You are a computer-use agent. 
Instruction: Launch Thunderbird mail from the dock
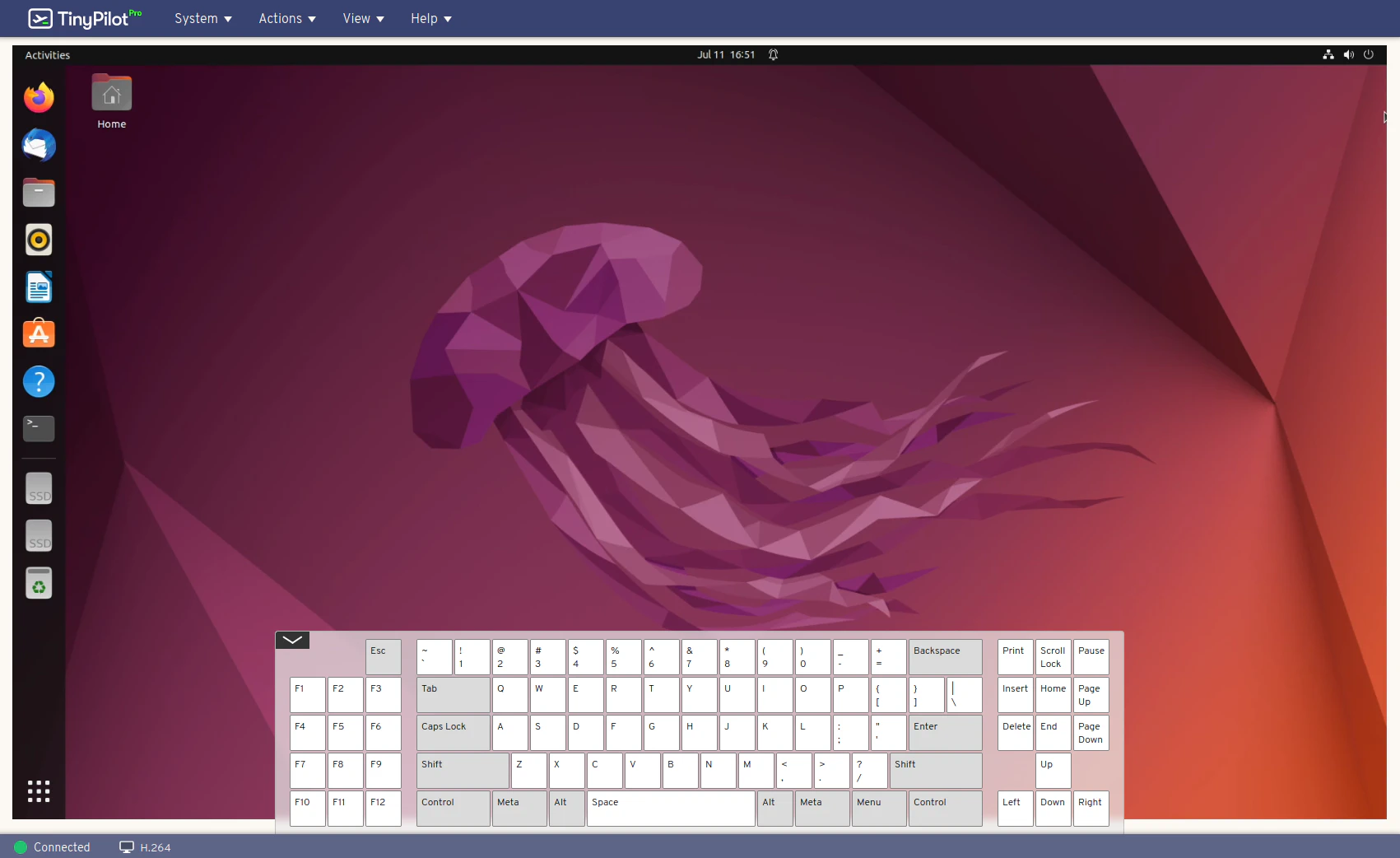point(39,146)
